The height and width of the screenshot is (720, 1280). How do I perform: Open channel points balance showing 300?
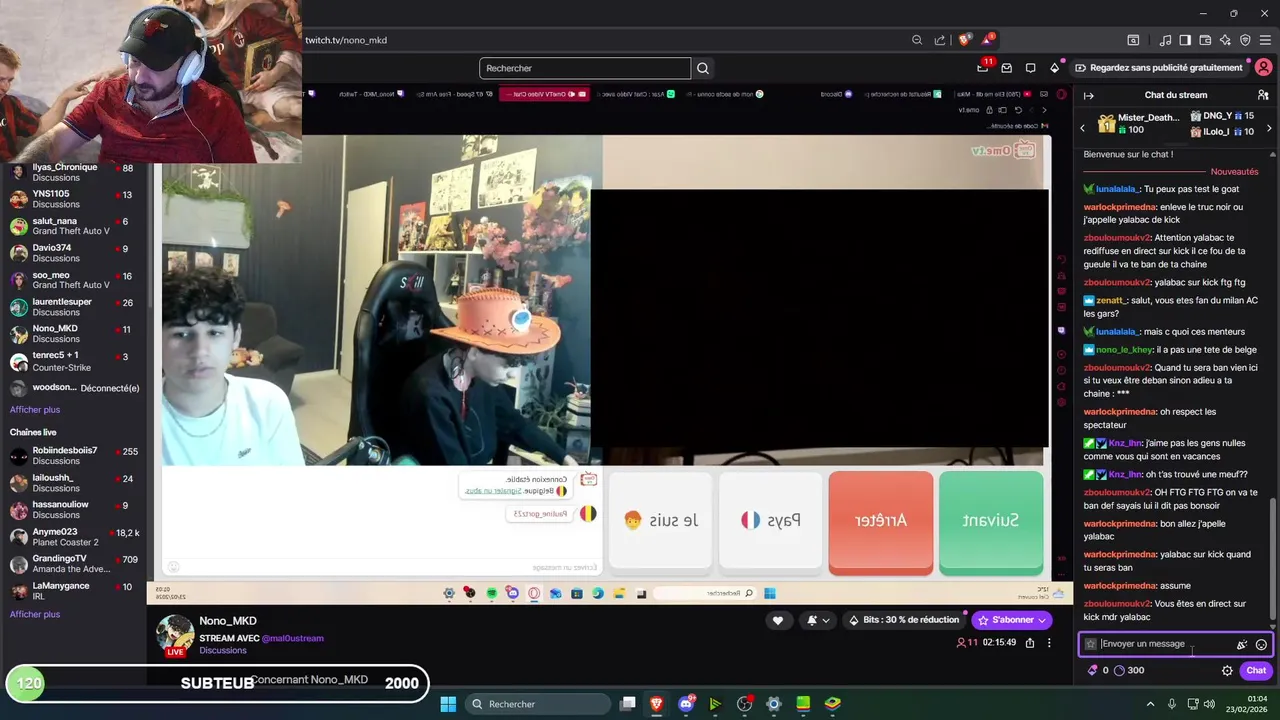(x=1129, y=670)
